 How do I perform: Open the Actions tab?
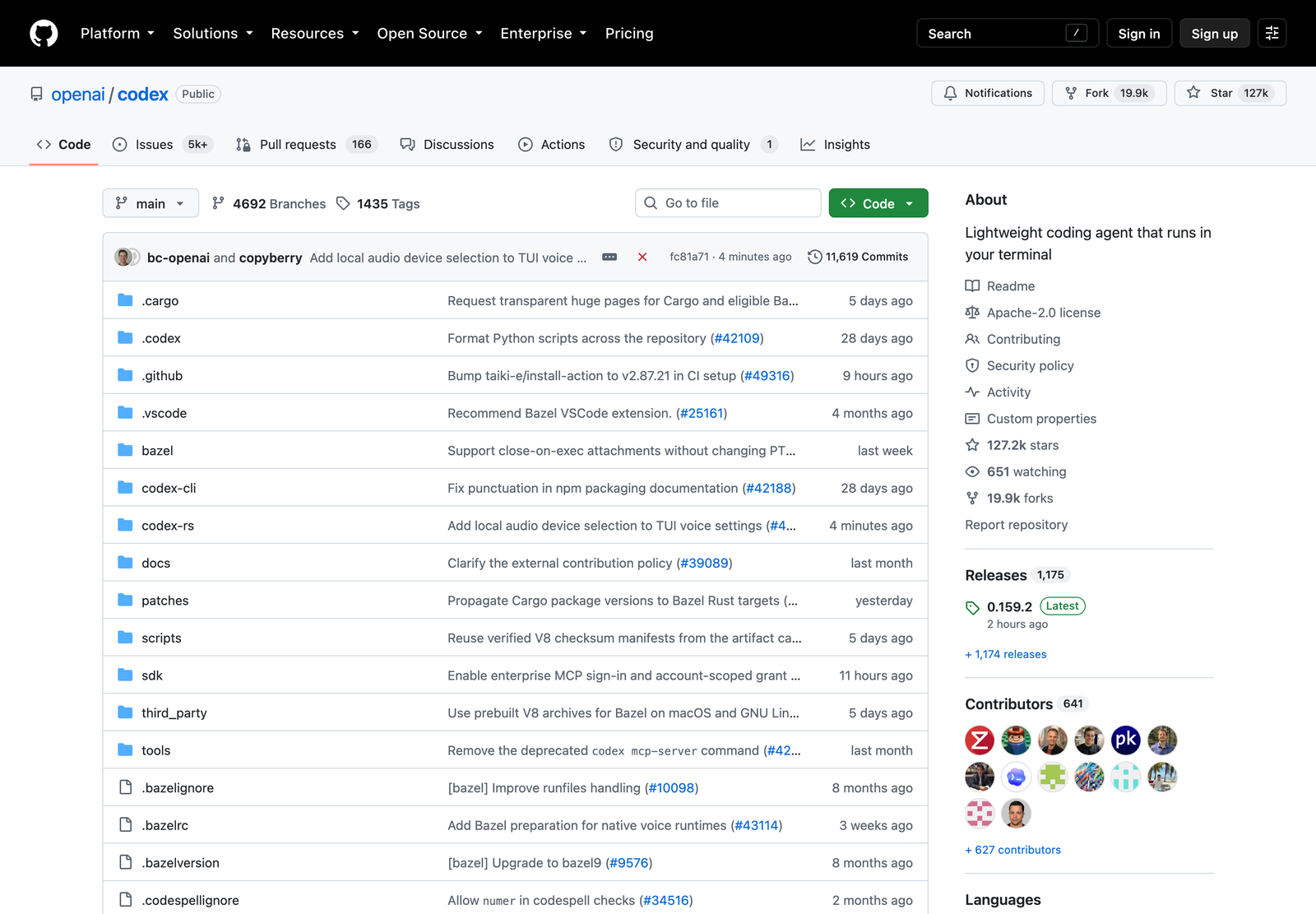(552, 145)
